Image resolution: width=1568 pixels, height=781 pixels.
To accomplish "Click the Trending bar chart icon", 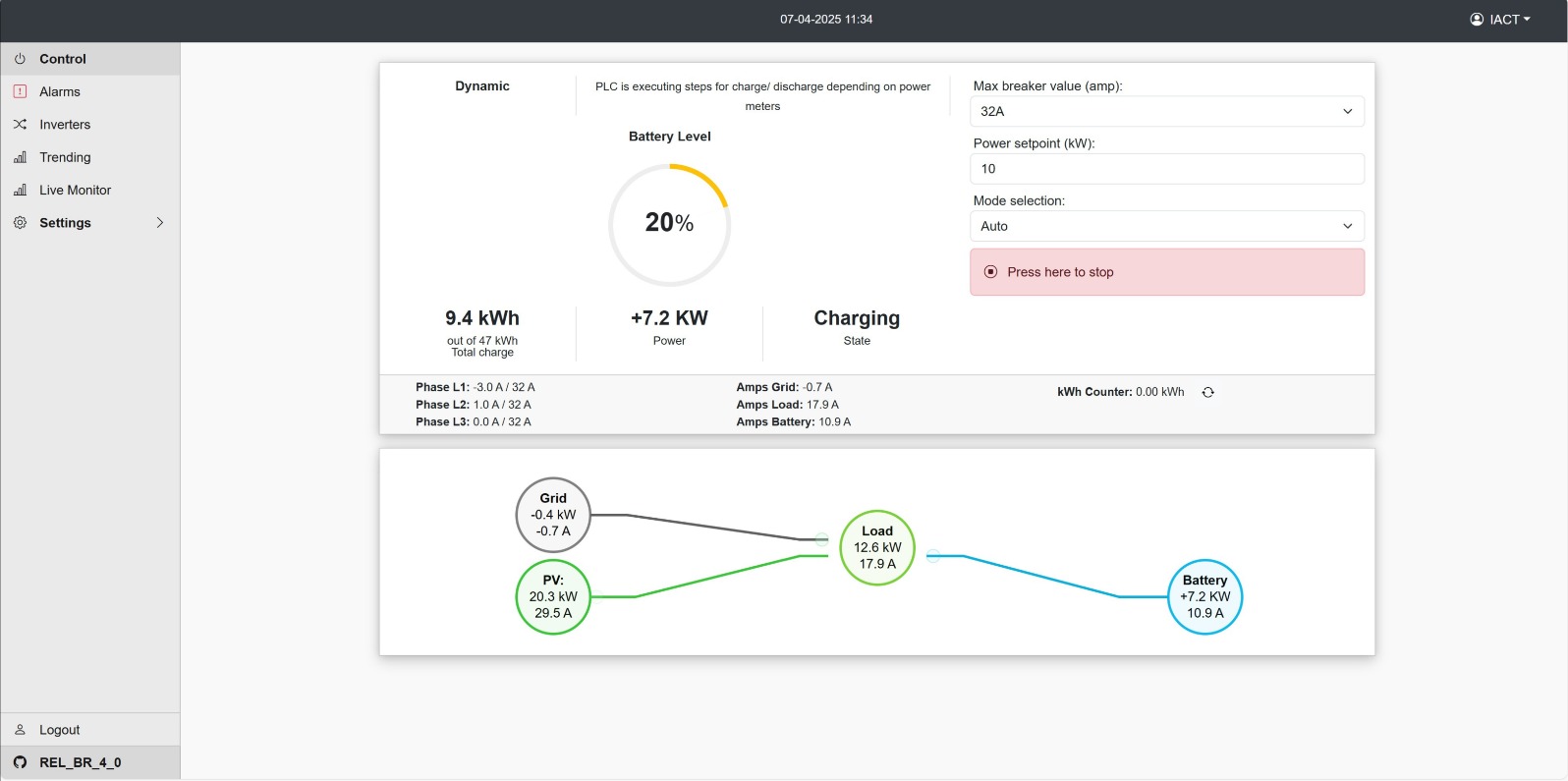I will (20, 157).
